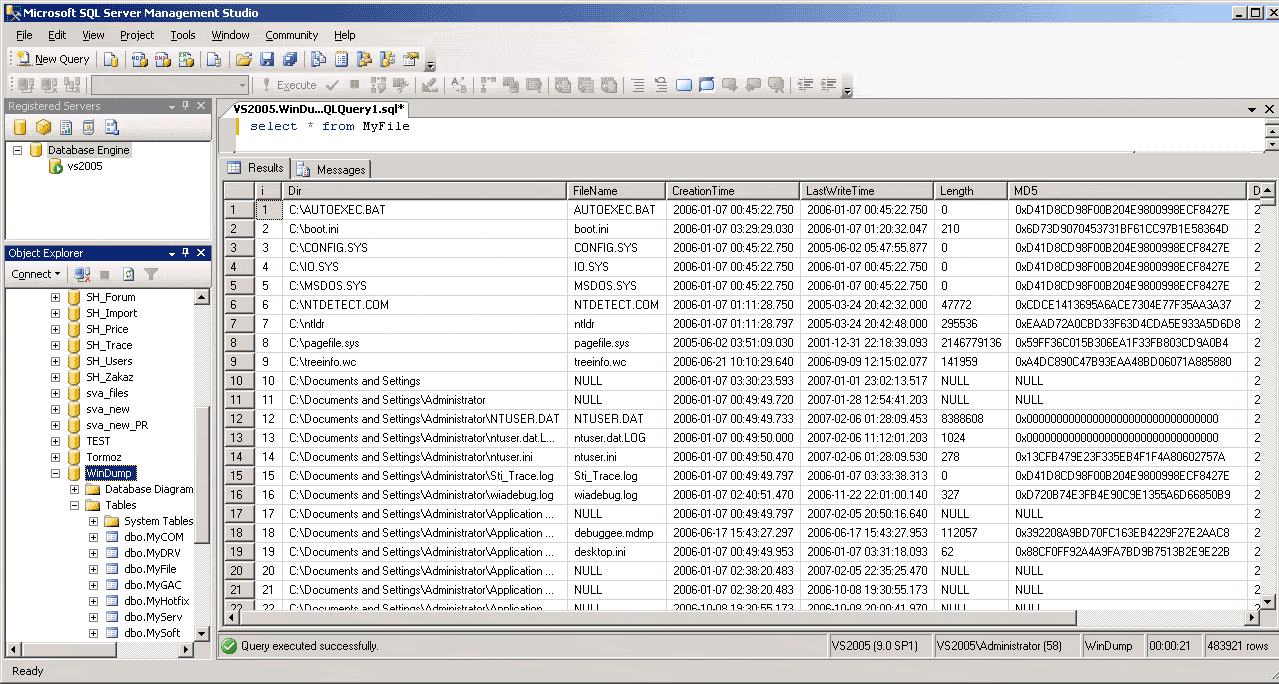Expand the SH_Forum database node
Image resolution: width=1279 pixels, height=684 pixels.
[x=56, y=297]
